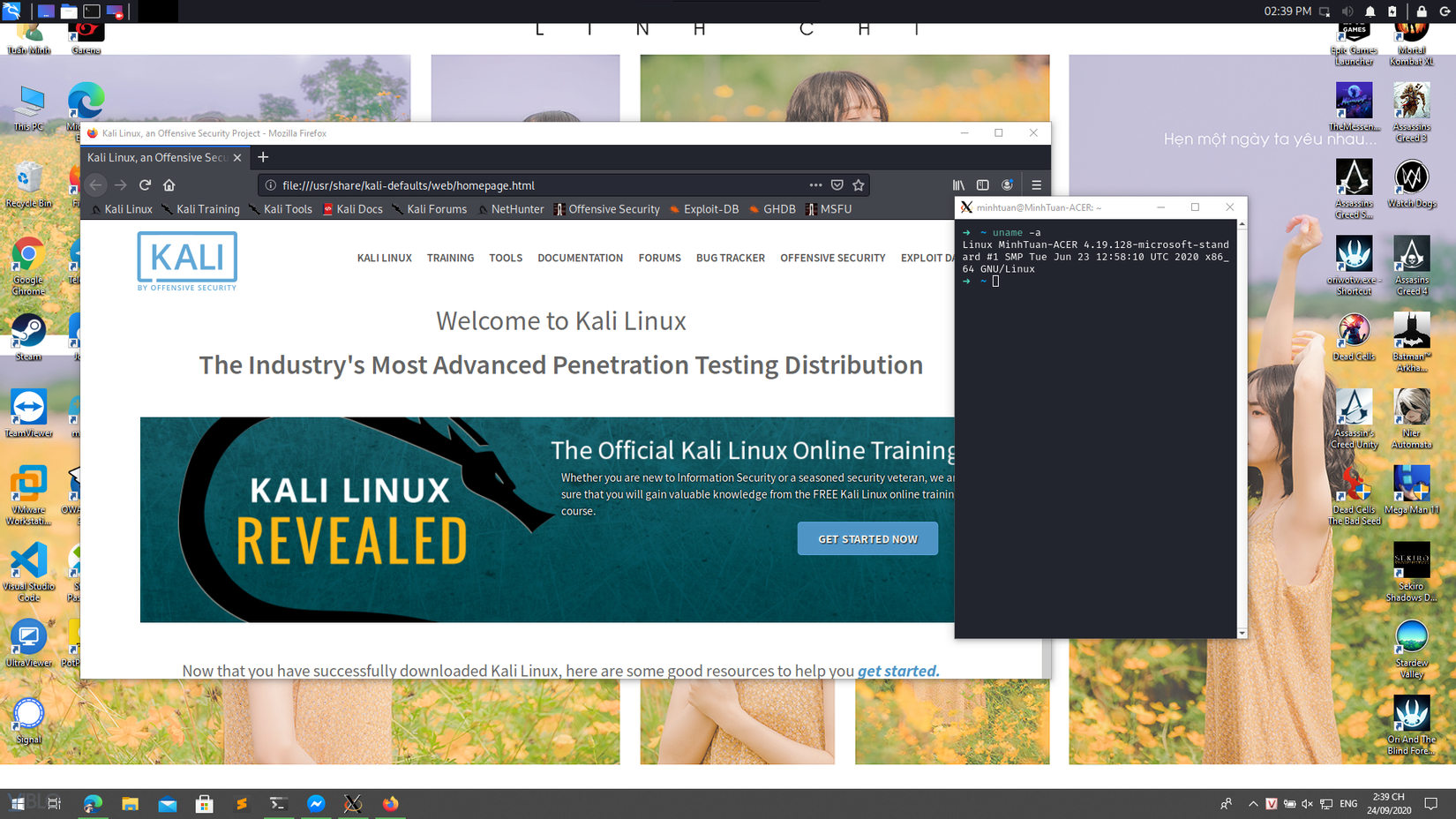Open the MSFU bookmark

pyautogui.click(x=829, y=209)
